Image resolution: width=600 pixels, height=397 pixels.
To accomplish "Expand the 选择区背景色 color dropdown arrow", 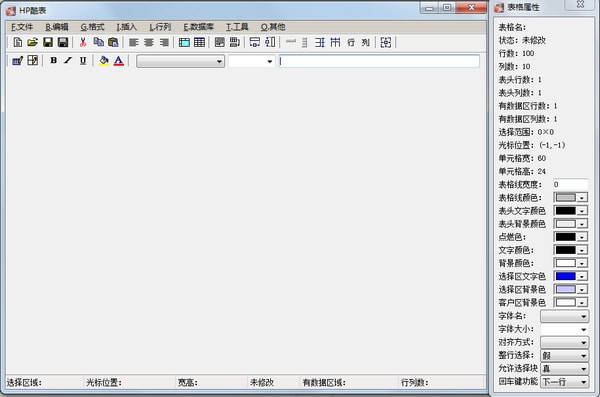I will [582, 289].
